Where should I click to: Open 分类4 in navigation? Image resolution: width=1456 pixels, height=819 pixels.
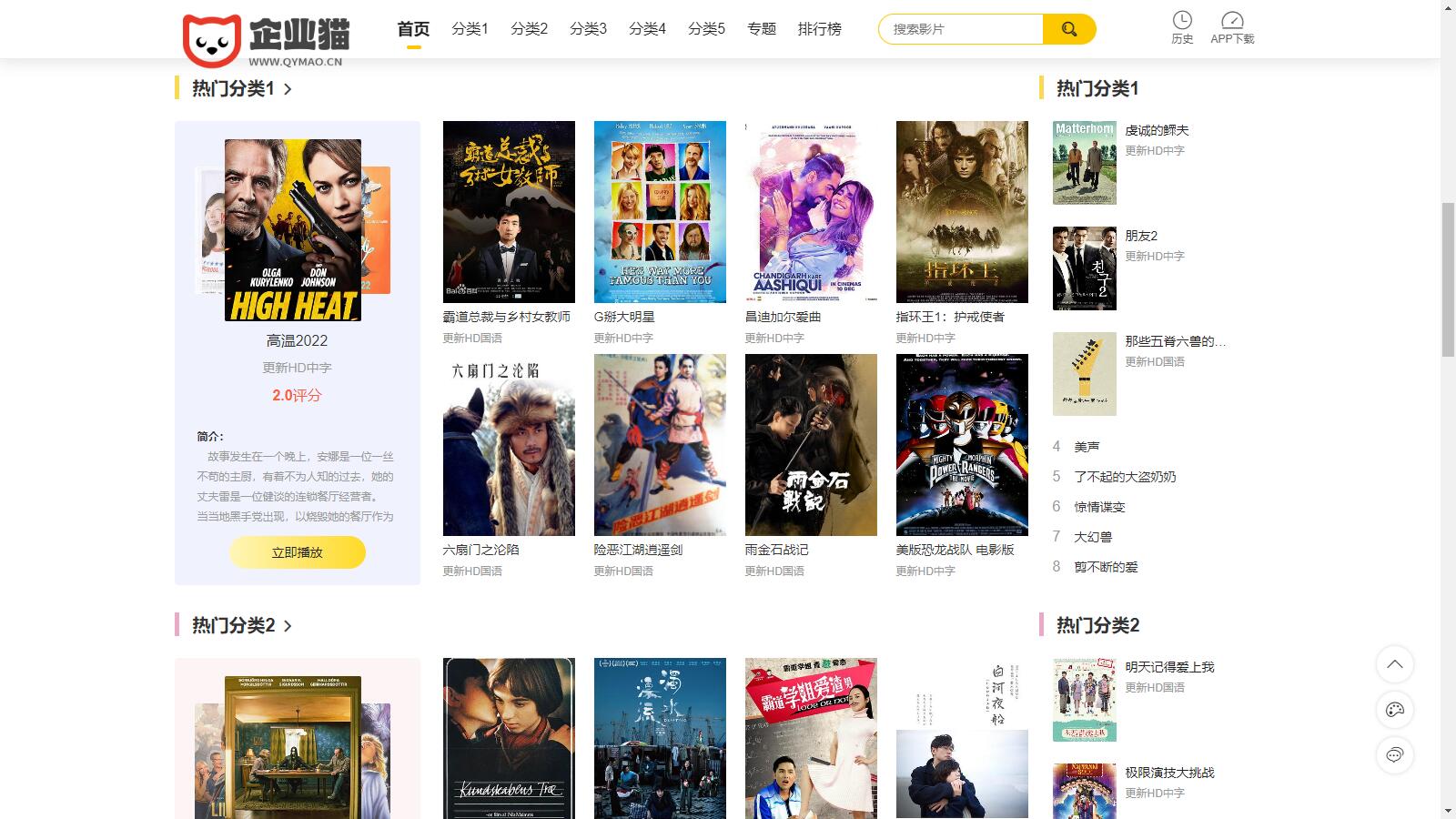click(647, 29)
